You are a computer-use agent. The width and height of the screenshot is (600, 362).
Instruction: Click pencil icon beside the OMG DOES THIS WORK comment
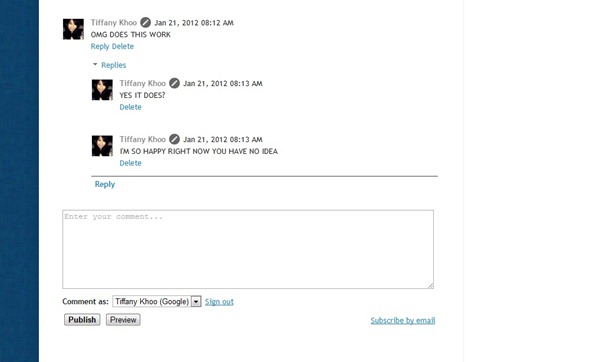145,23
